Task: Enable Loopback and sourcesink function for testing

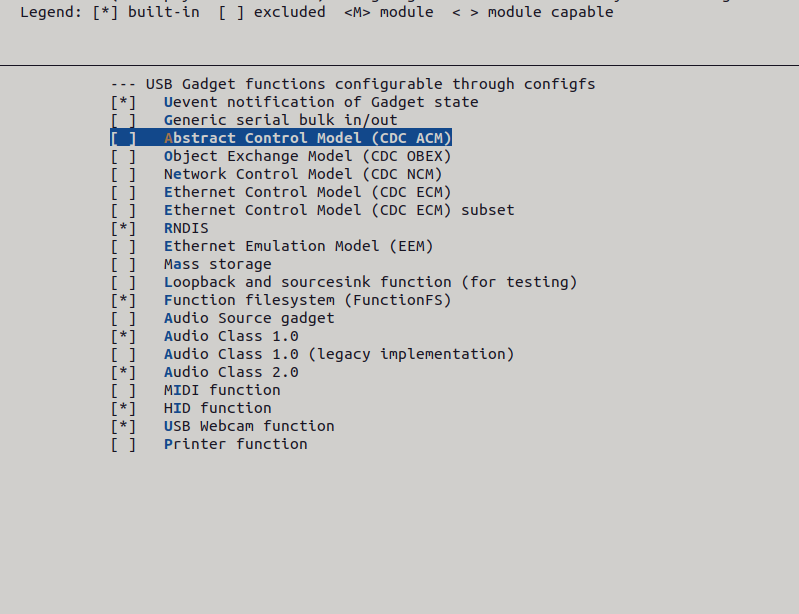Action: (123, 282)
